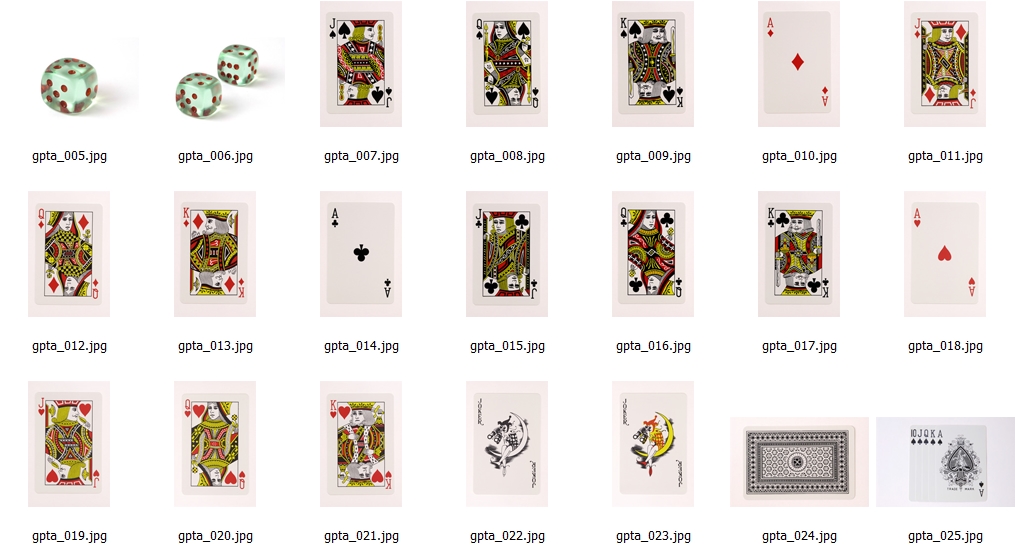The height and width of the screenshot is (552, 1015).
Task: Click the gpta_021.jpg file label
Action: point(361,536)
